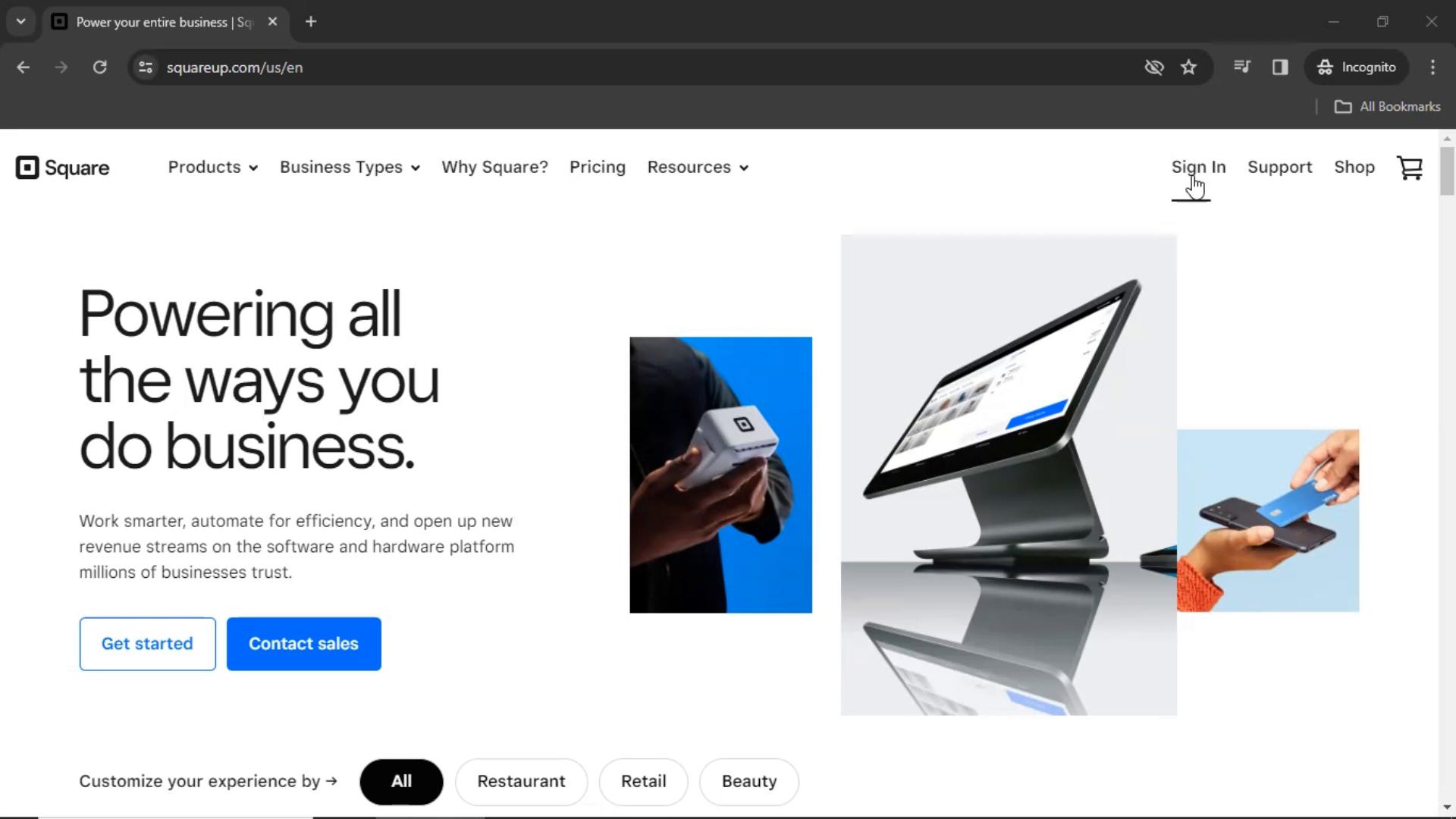Open the shopping cart icon

point(1411,167)
